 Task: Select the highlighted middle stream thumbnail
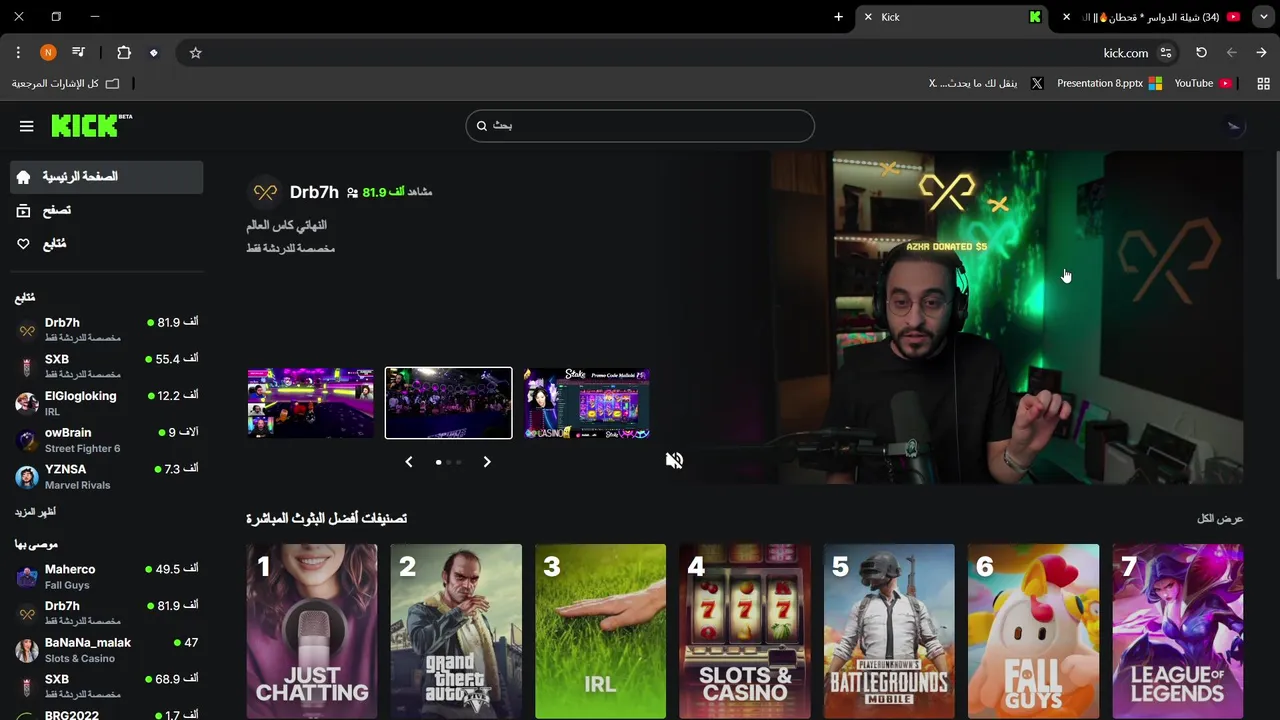point(448,403)
